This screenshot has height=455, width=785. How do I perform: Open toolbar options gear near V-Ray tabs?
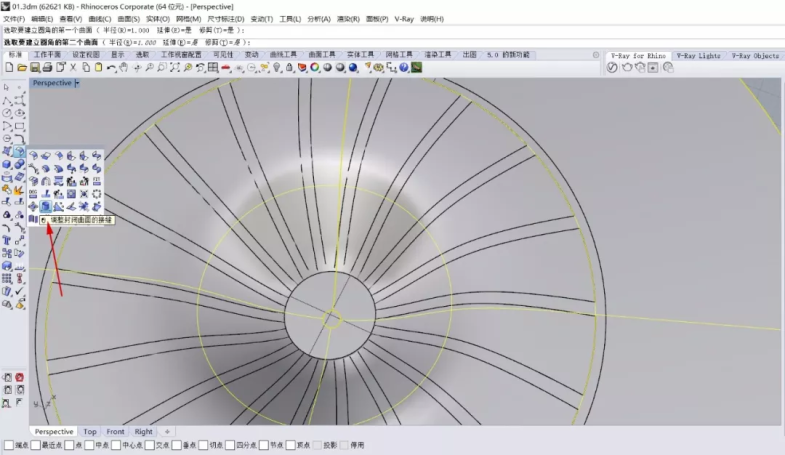[596, 55]
